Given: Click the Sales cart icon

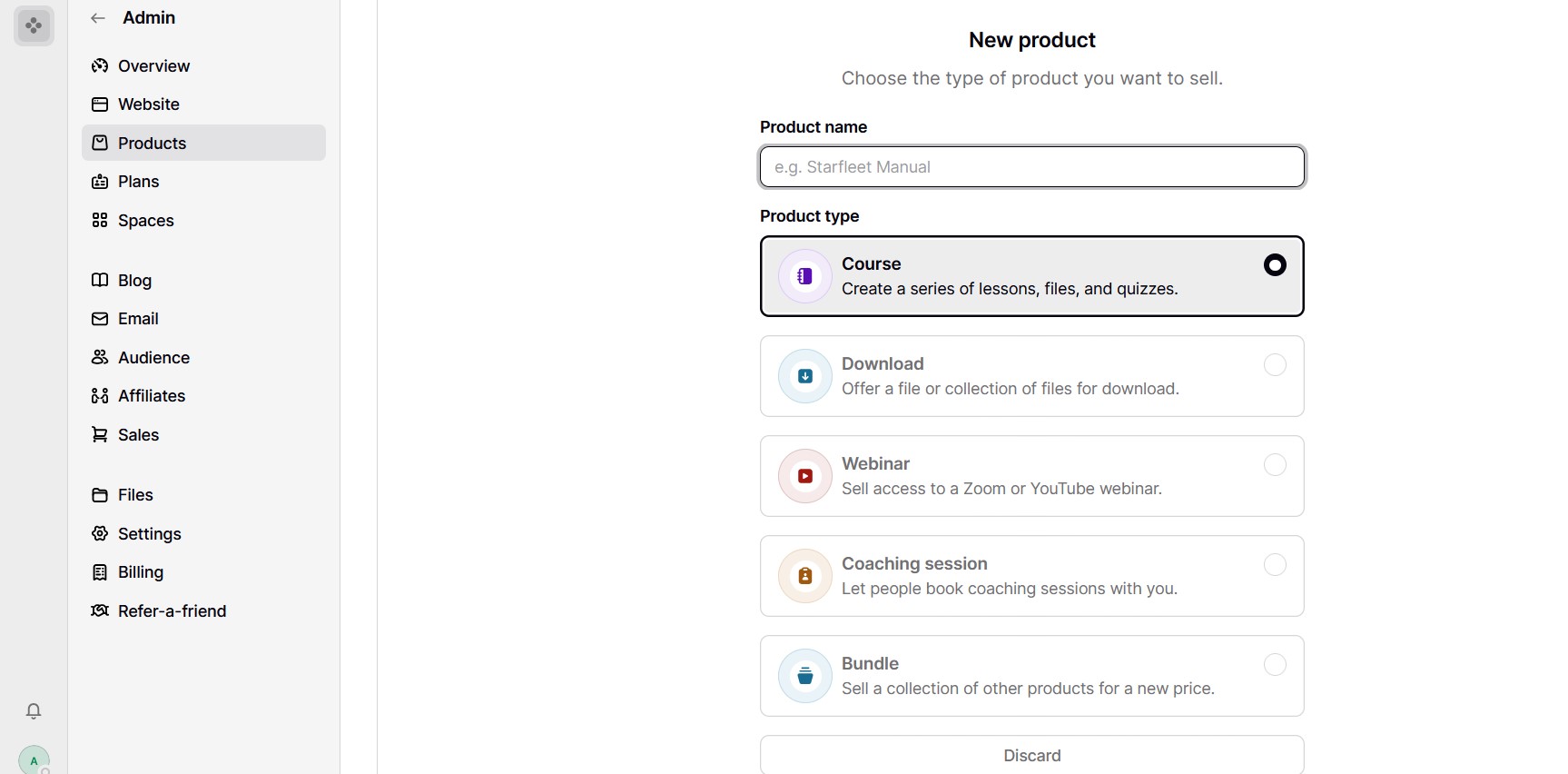Looking at the screenshot, I should pyautogui.click(x=100, y=435).
